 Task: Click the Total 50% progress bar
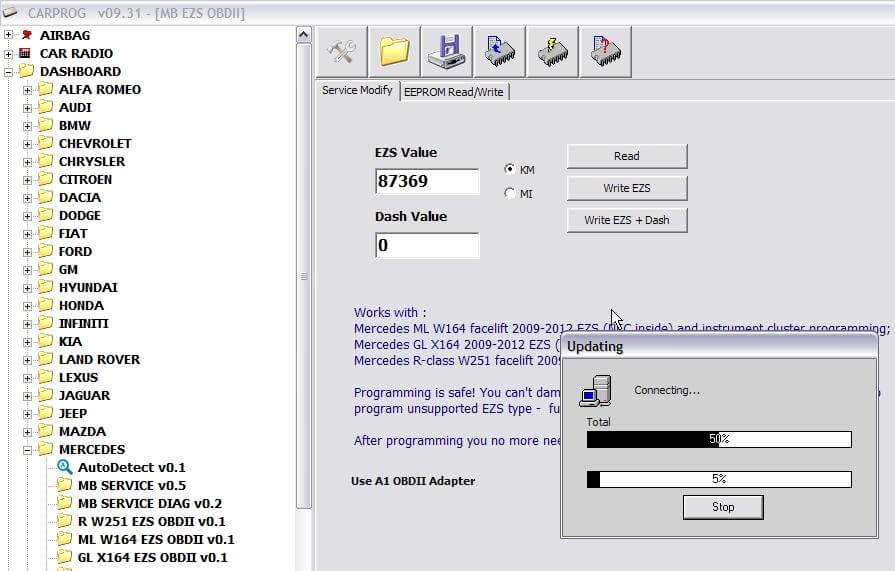[719, 439]
